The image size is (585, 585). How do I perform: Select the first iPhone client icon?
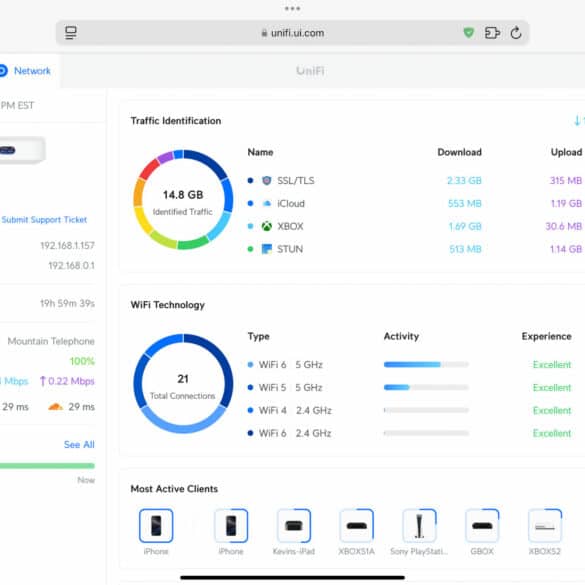[x=156, y=526]
